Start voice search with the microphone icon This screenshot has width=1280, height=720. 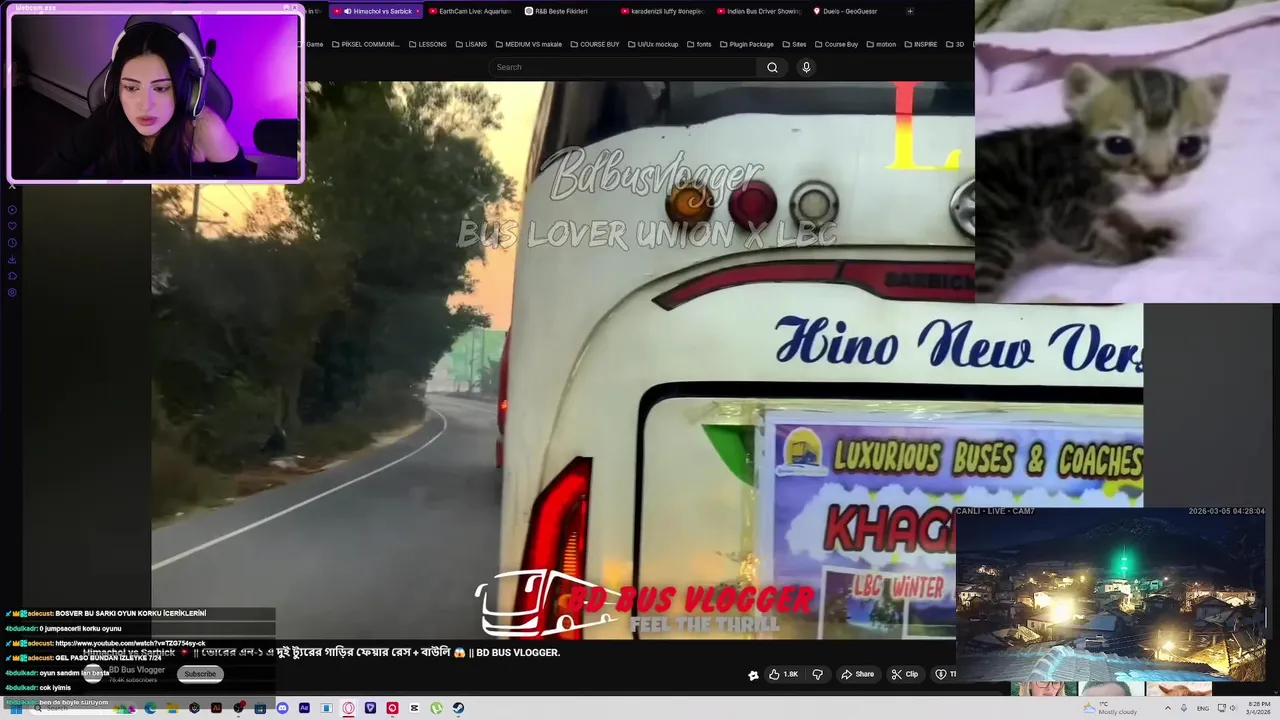coord(806,67)
